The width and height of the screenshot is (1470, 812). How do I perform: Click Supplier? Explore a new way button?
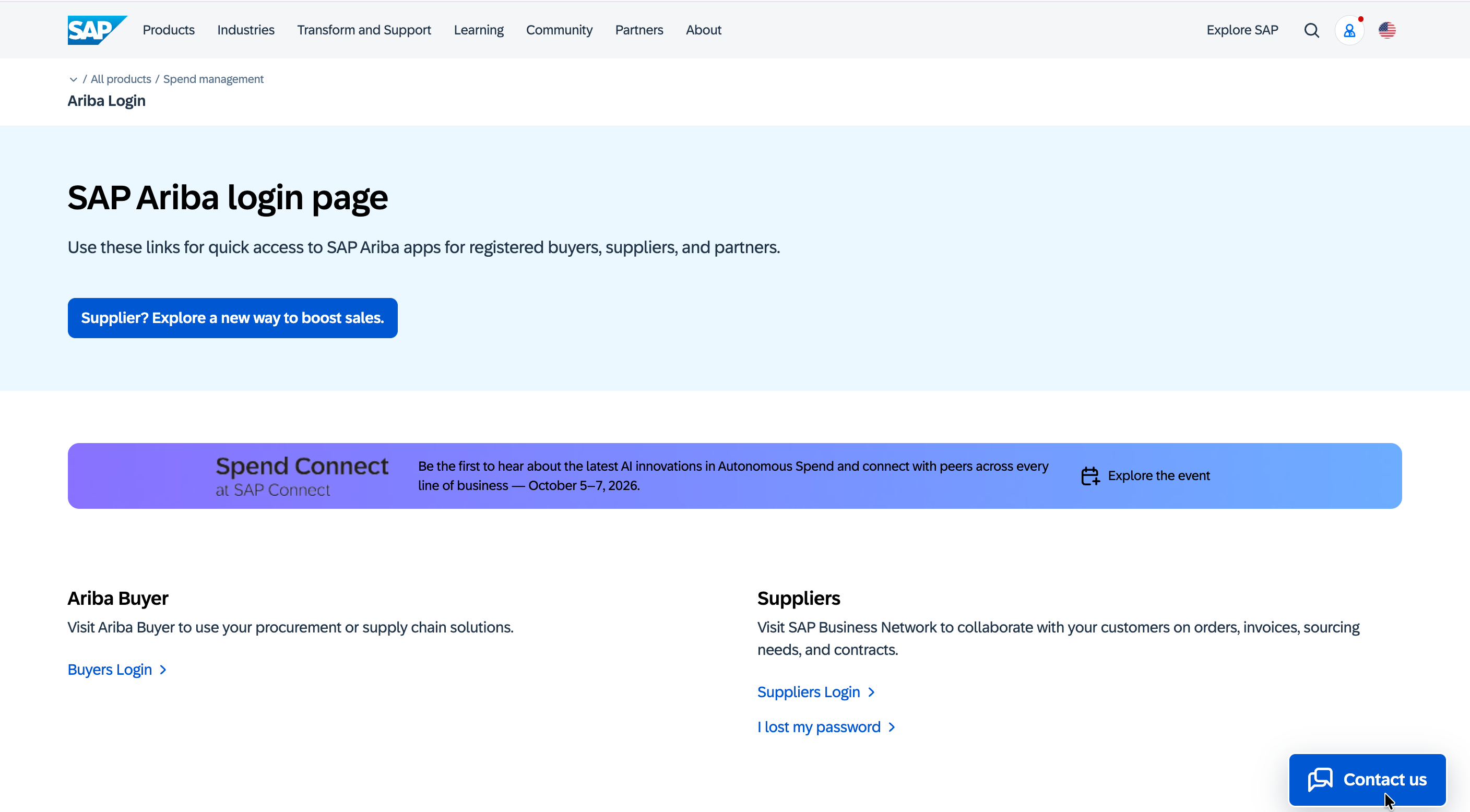(x=232, y=318)
